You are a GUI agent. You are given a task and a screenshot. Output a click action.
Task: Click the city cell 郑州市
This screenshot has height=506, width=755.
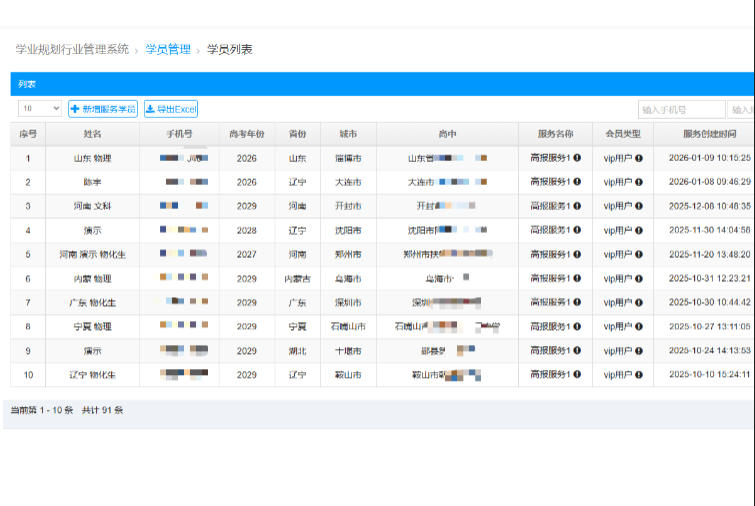click(x=348, y=254)
